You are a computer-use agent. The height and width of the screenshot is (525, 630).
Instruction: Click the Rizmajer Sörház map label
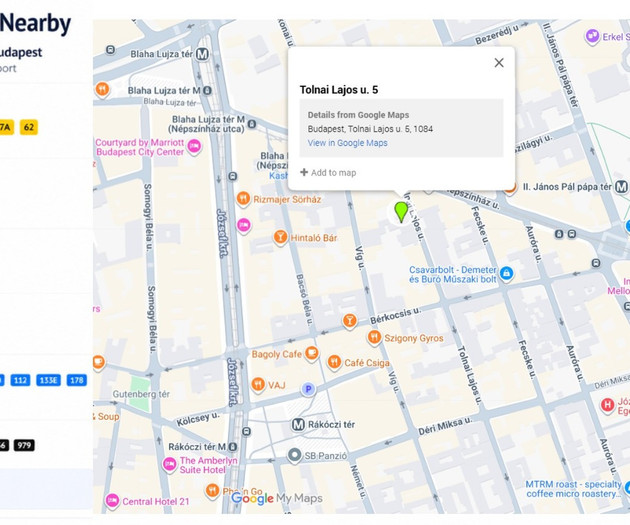287,200
